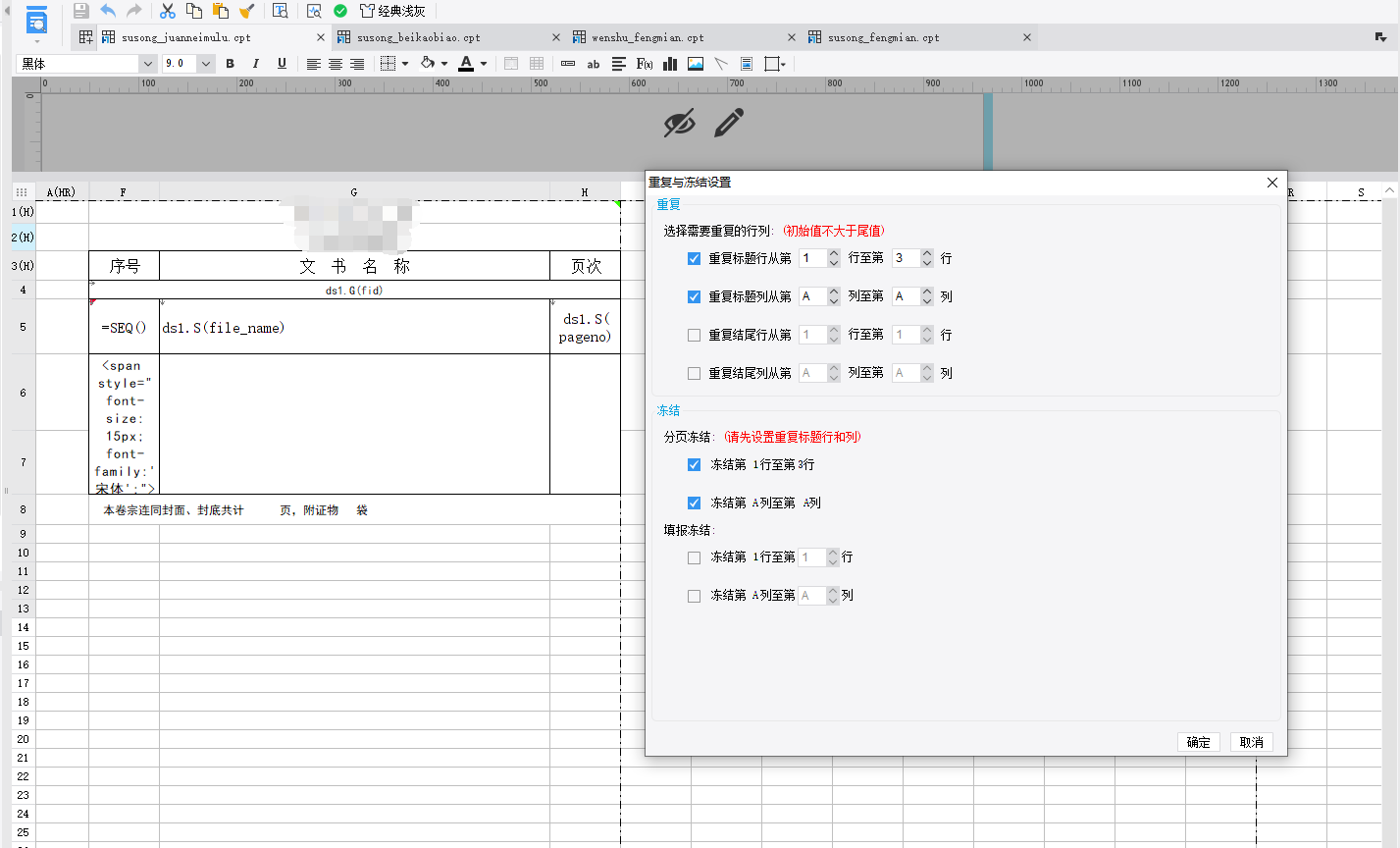
Task: Center-align cell text
Action: (336, 64)
